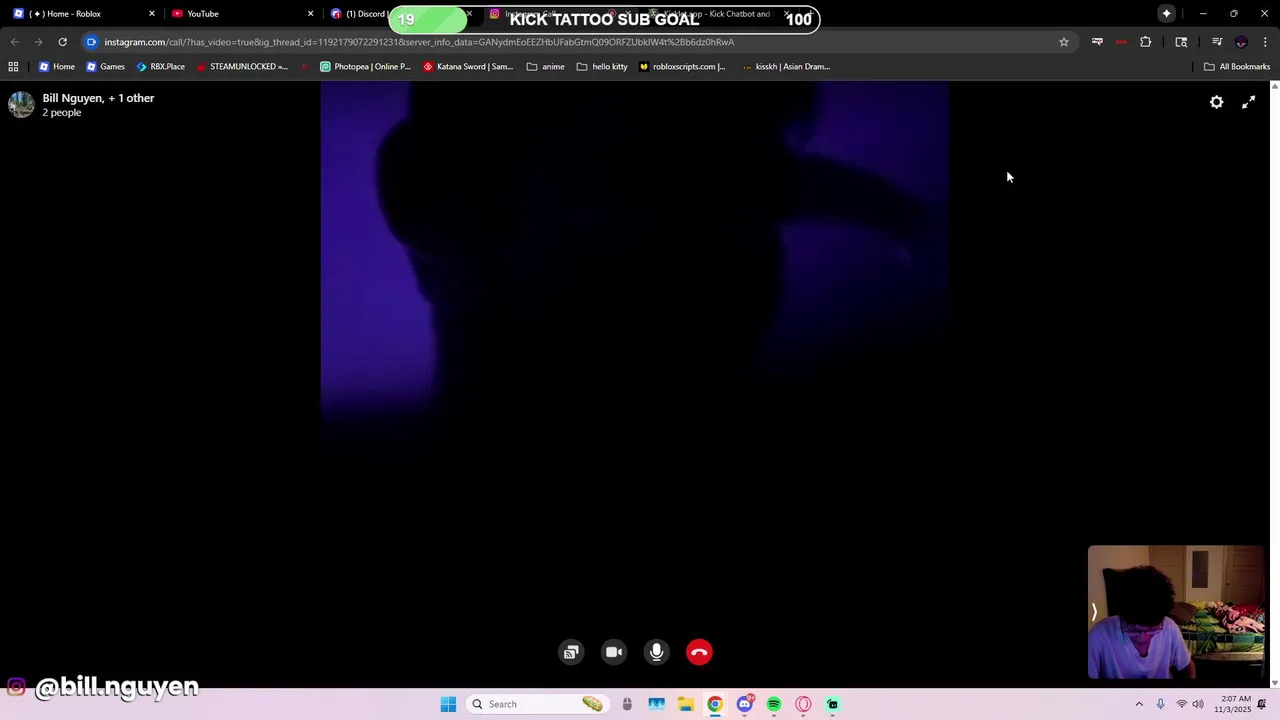
Task: Open Spotify from the taskbar
Action: pos(773,704)
